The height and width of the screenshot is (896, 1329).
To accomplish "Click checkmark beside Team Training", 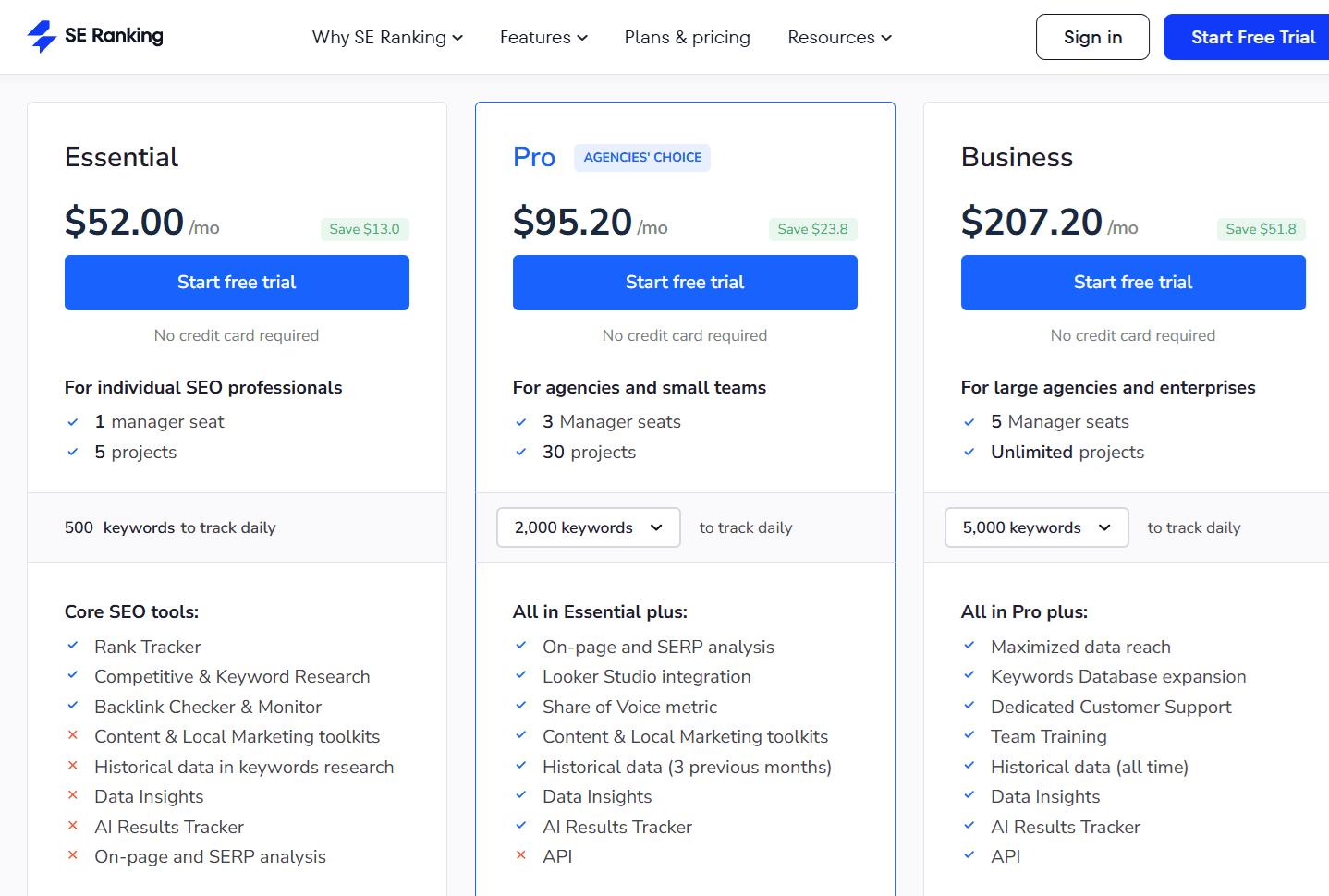I will [969, 735].
